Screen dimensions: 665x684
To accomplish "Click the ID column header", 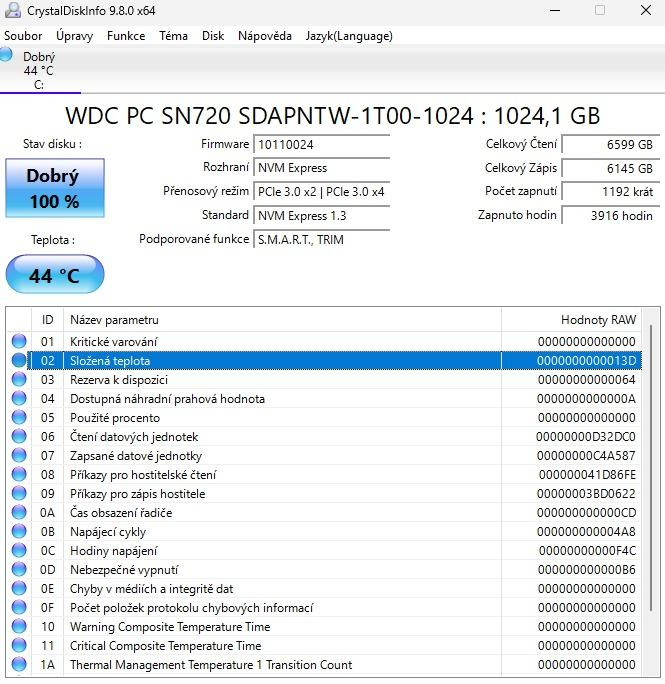I will 48,320.
